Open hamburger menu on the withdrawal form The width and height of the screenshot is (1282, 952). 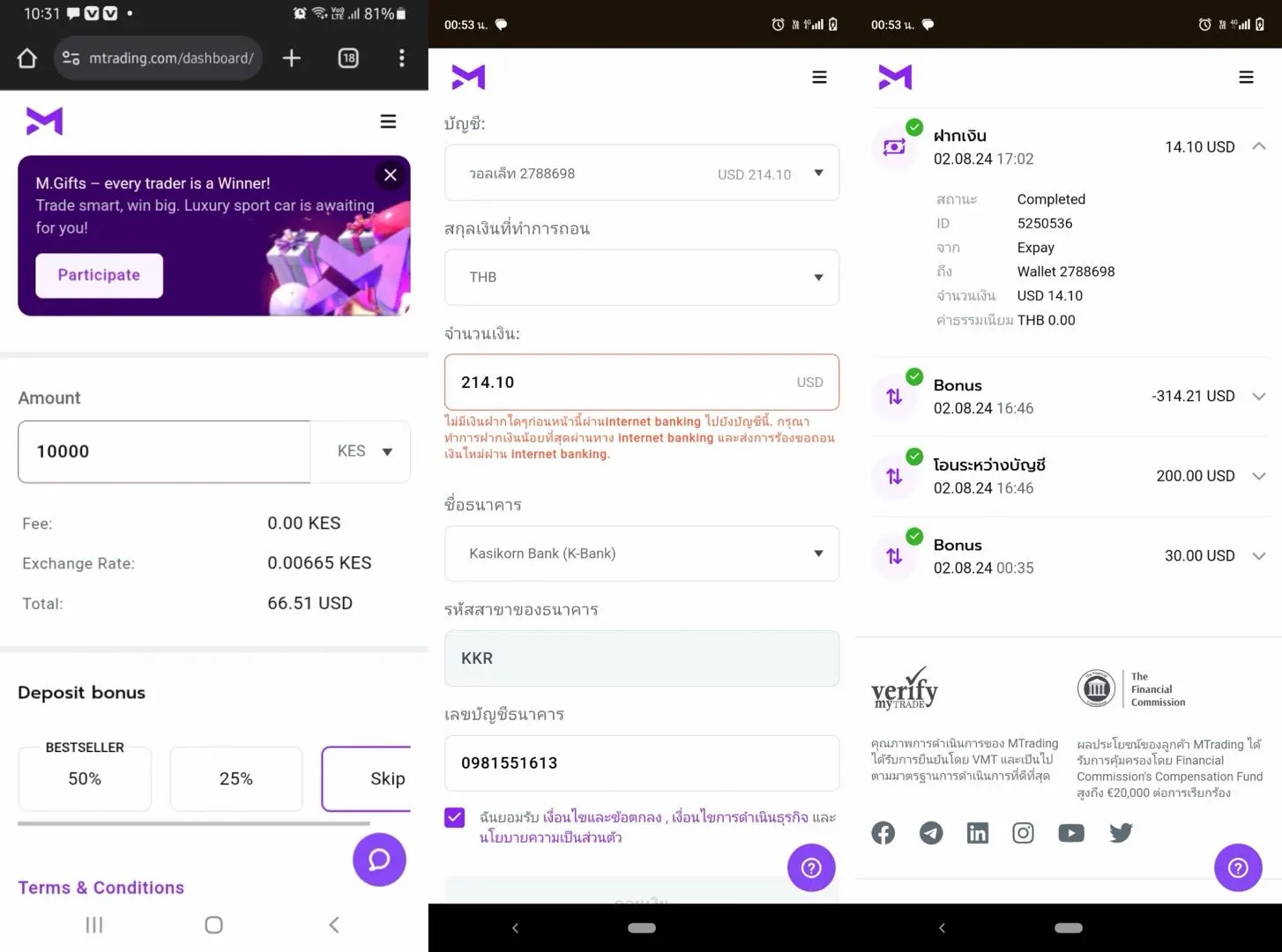coord(819,78)
